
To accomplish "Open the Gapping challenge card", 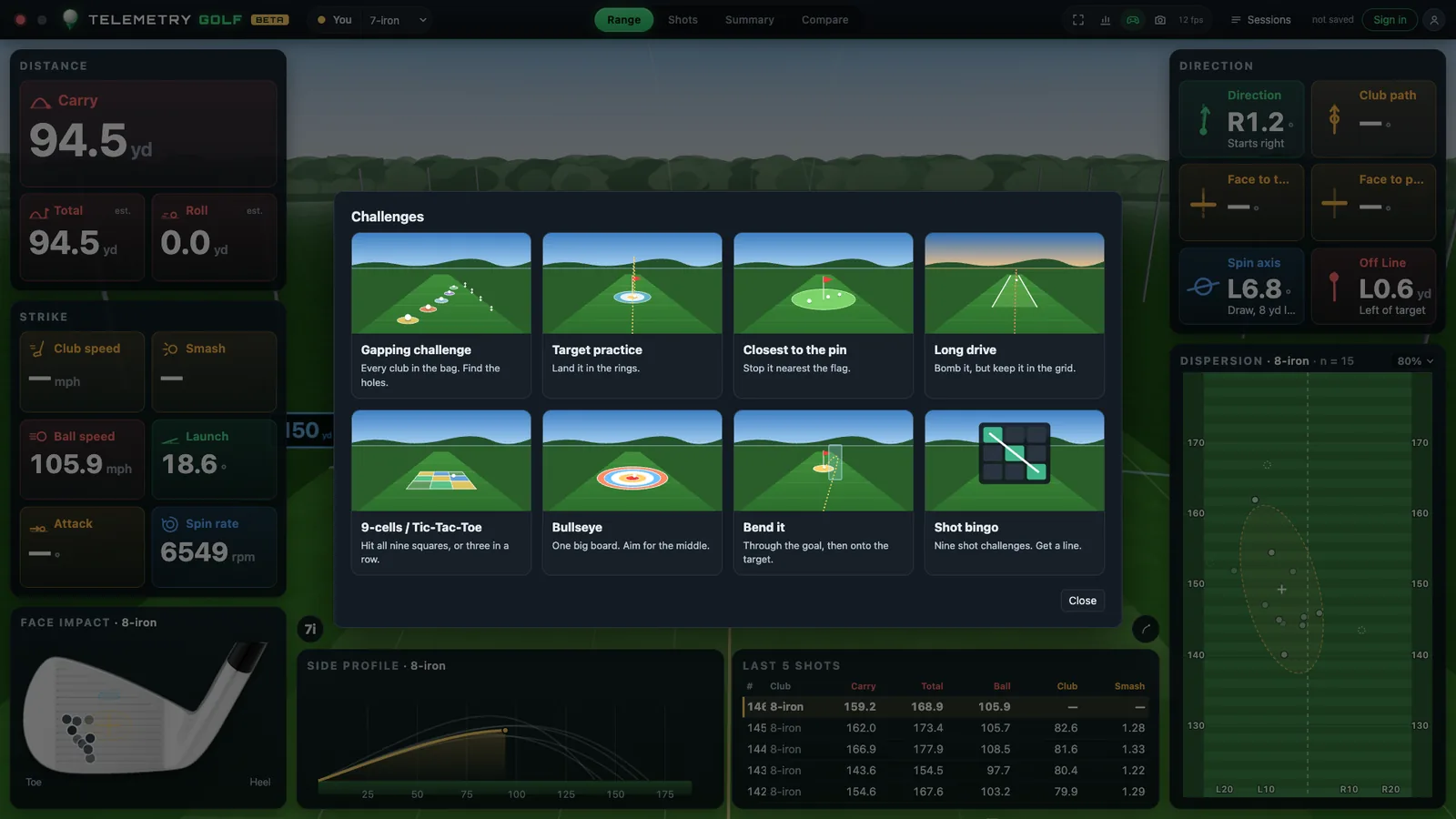I will (441, 315).
